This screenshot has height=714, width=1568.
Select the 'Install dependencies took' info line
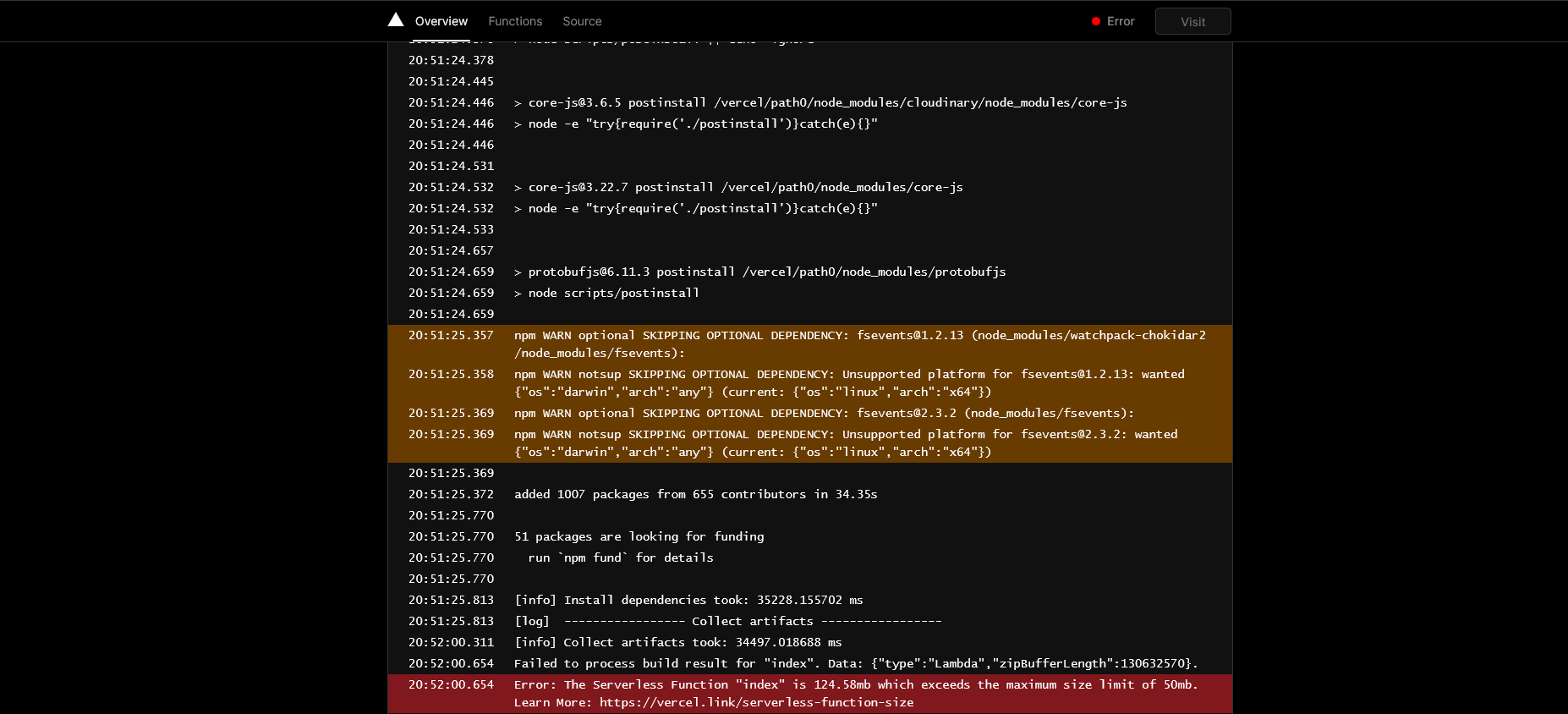coord(810,600)
